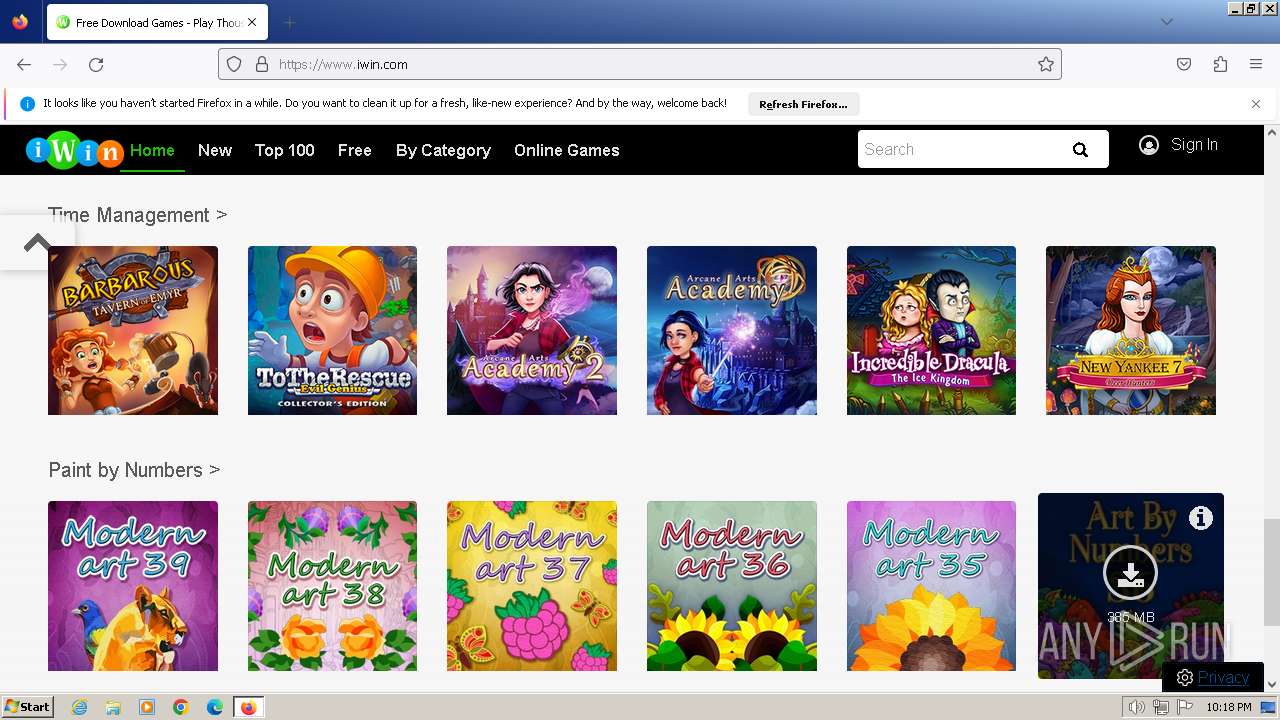Image resolution: width=1280 pixels, height=720 pixels.
Task: Open the list all tabs dropdown arrow
Action: [1166, 22]
